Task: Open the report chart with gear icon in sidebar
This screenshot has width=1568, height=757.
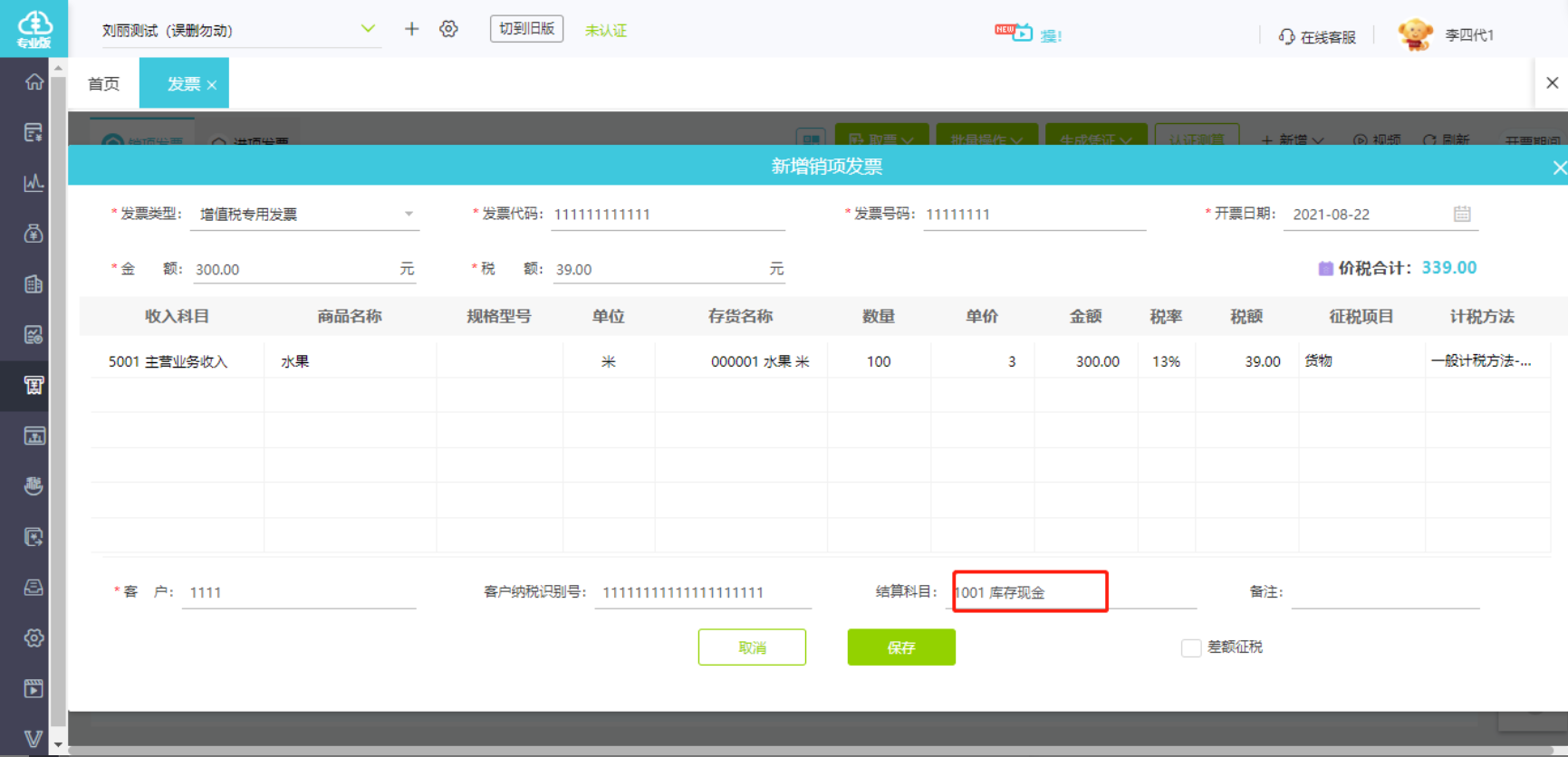Action: point(34,335)
